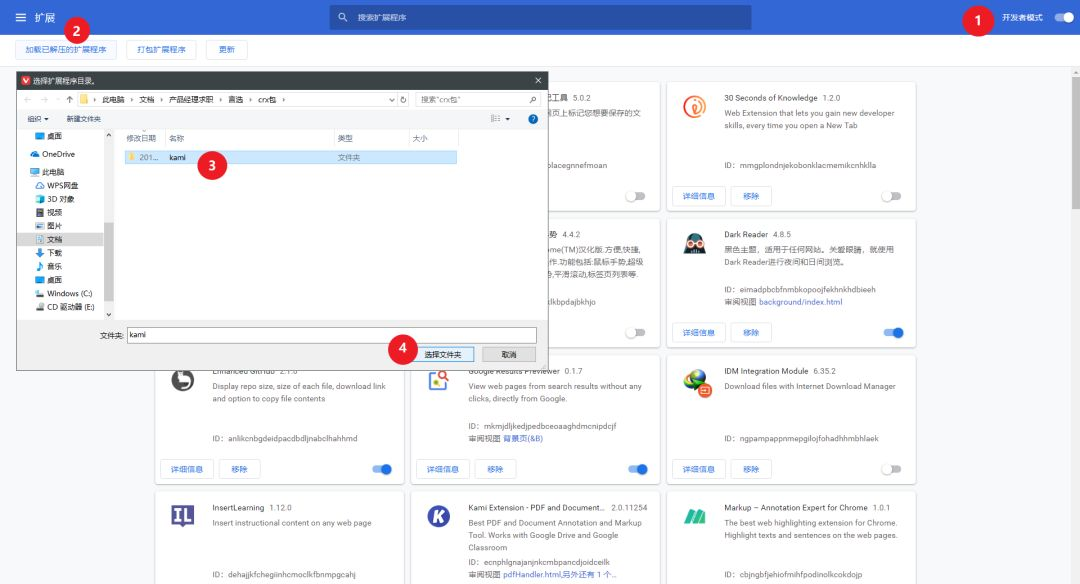
Task: Open the extensions hamburger main menu
Action: [x=21, y=17]
